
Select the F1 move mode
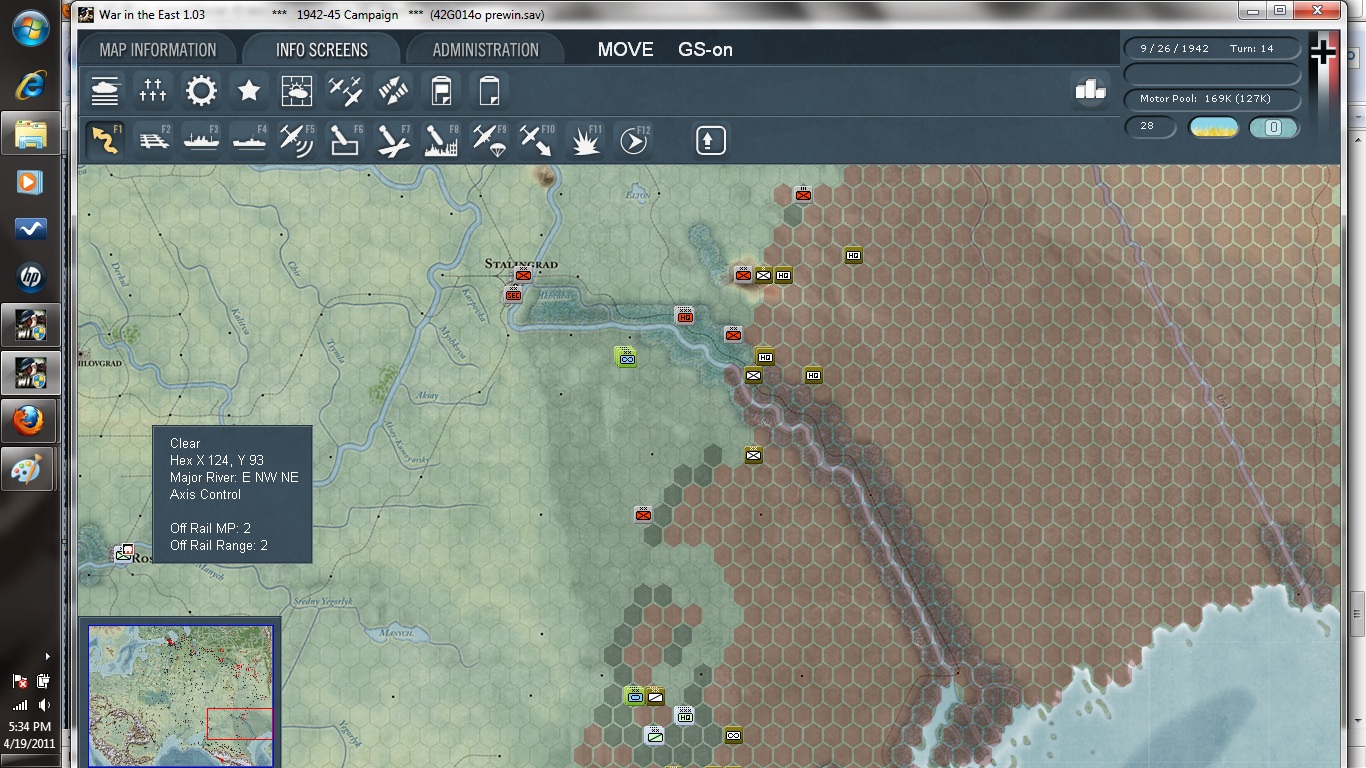(x=105, y=140)
